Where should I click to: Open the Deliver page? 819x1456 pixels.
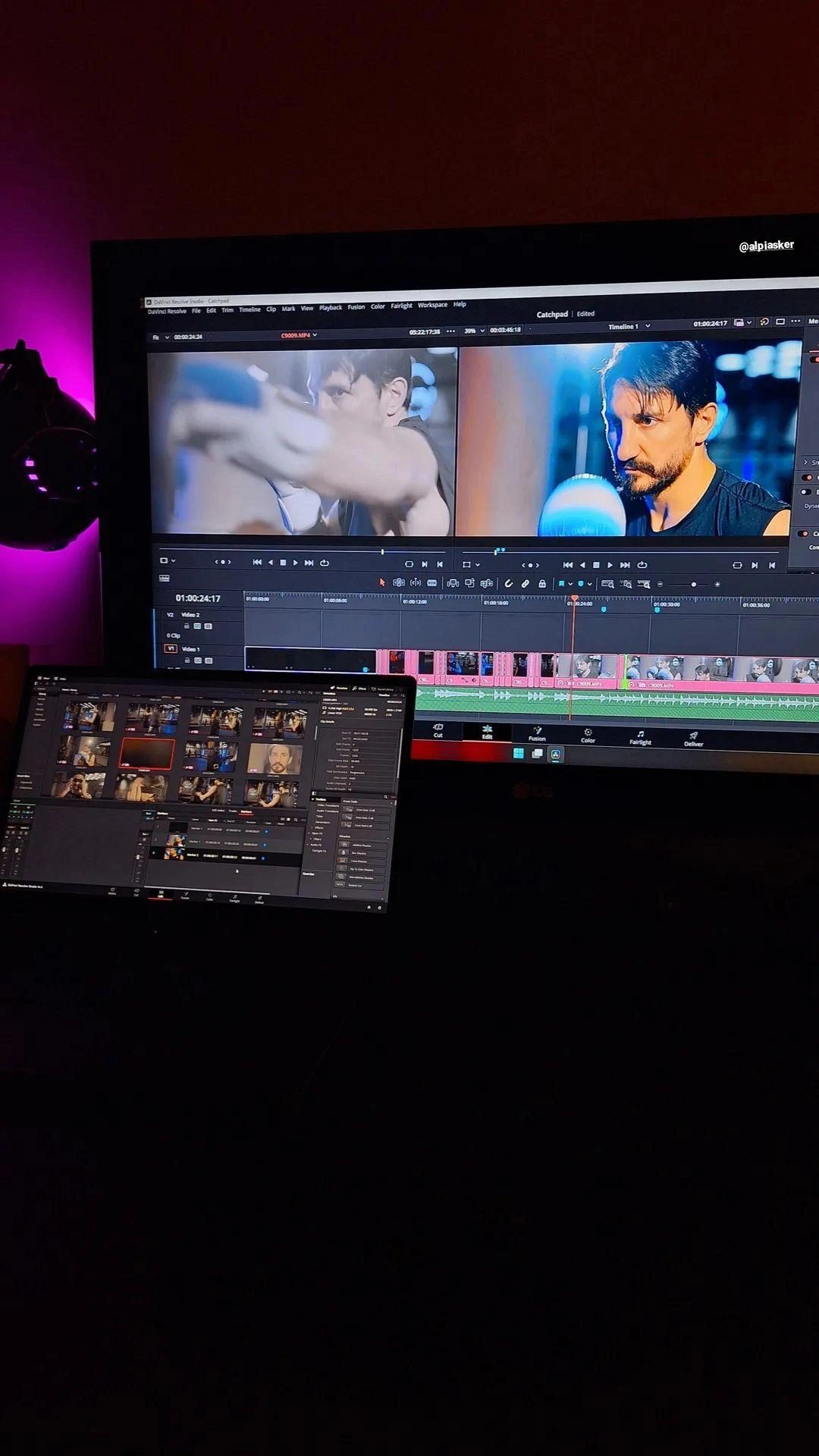693,739
